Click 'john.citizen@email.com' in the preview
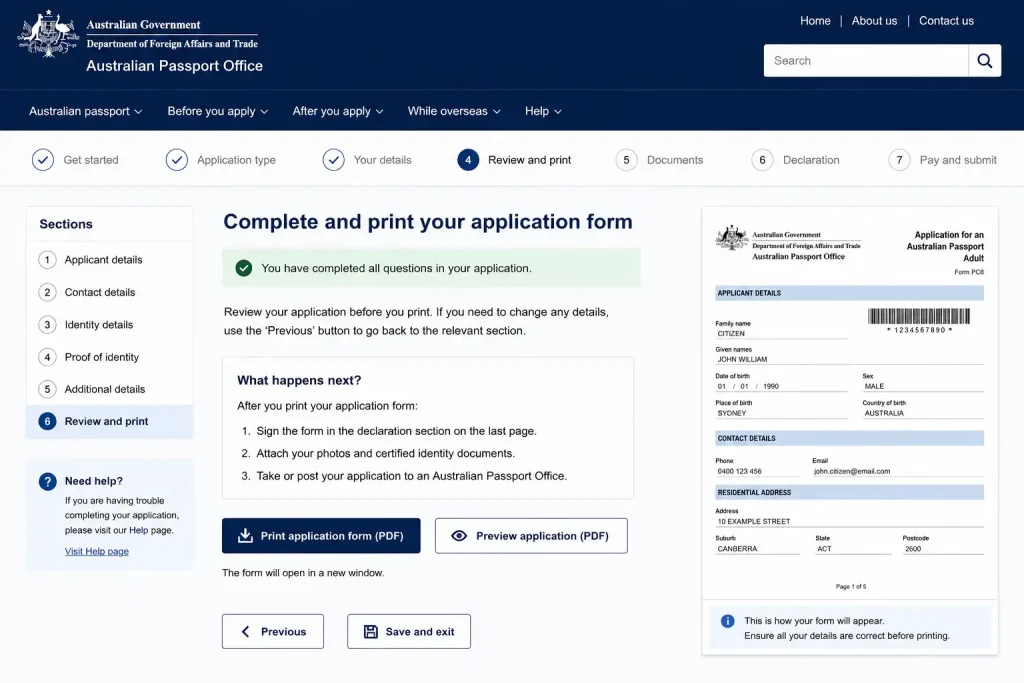This screenshot has width=1024, height=683. (852, 471)
